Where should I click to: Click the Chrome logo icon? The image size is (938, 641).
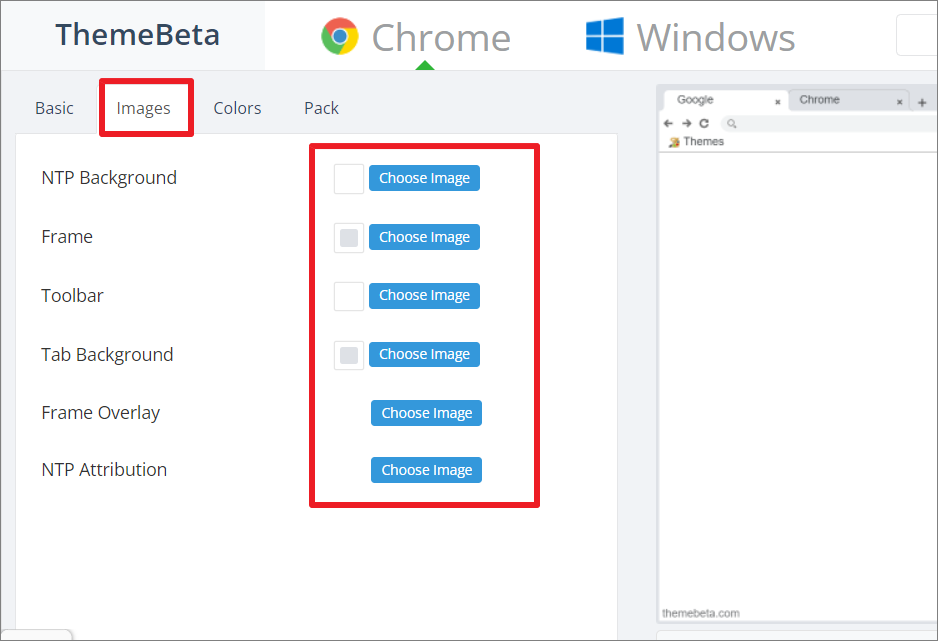339,36
